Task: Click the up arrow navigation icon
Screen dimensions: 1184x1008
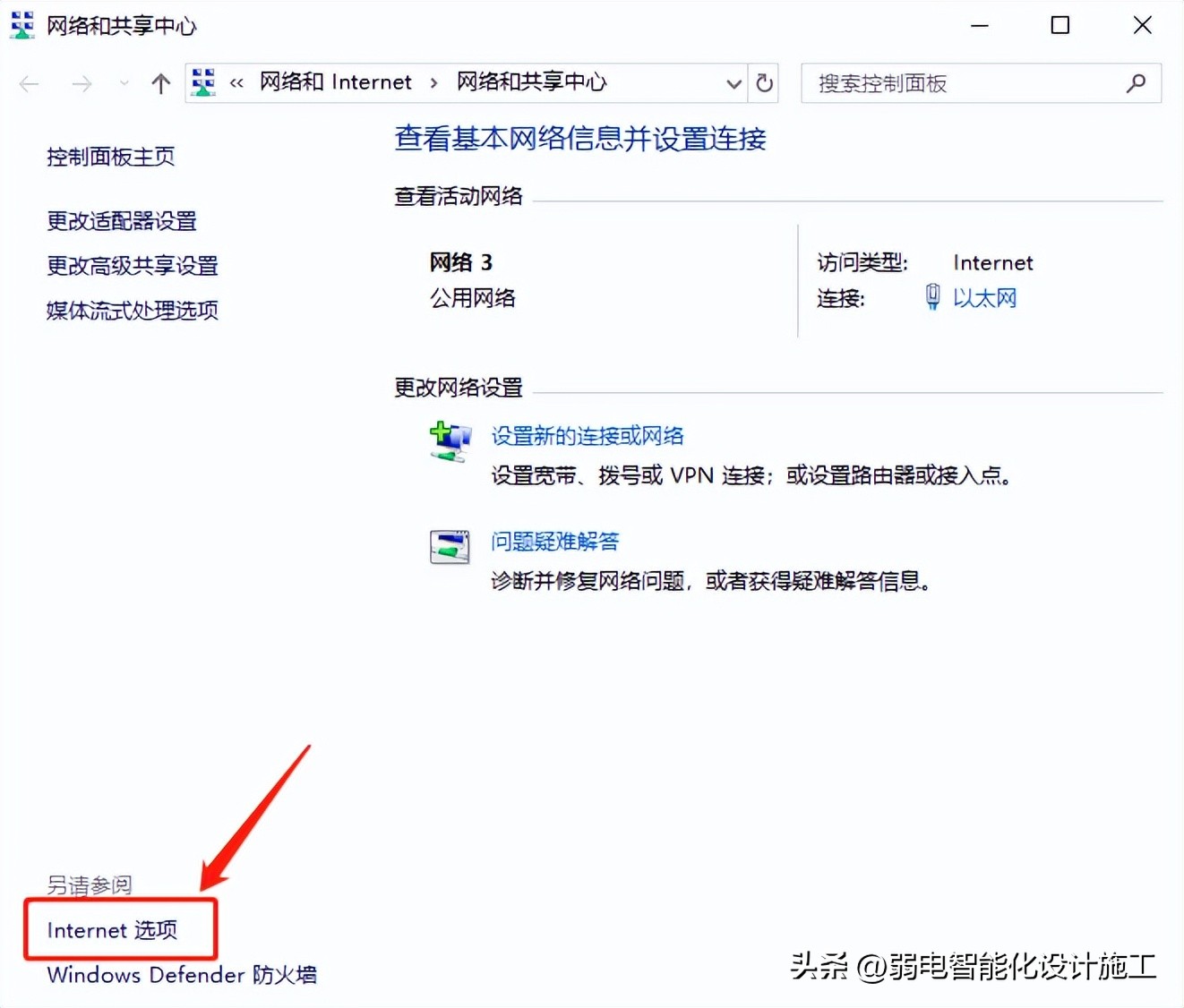Action: coord(160,82)
